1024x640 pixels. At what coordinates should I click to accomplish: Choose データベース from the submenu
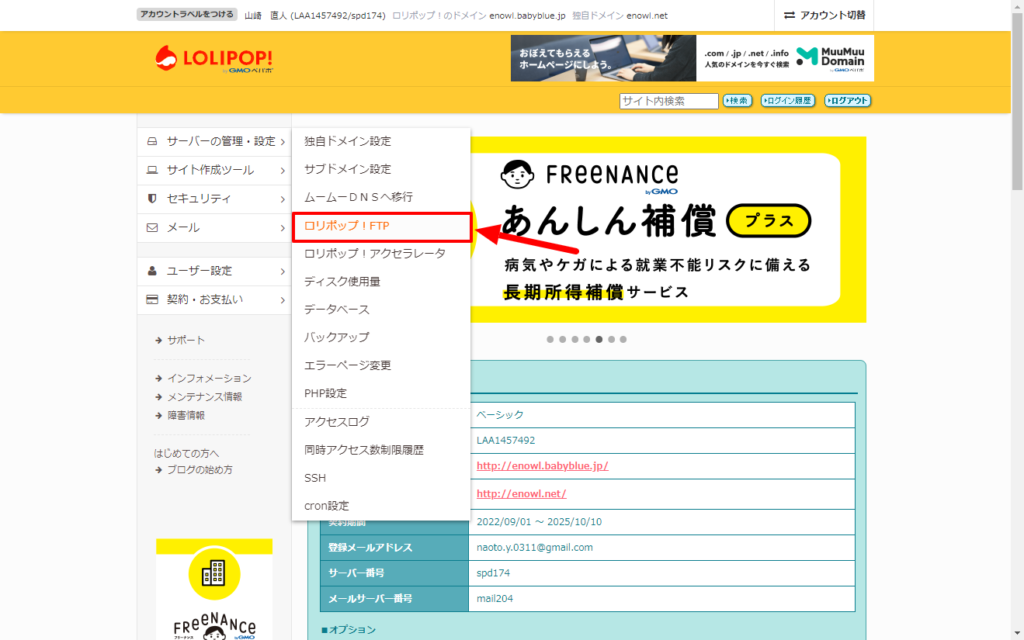pyautogui.click(x=337, y=309)
